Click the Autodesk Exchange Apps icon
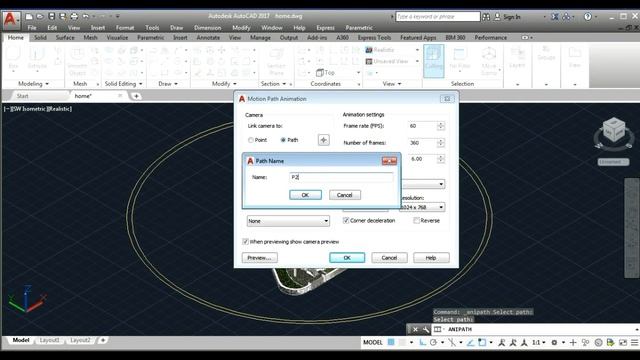Image resolution: width=640 pixels, height=360 pixels. click(555, 17)
